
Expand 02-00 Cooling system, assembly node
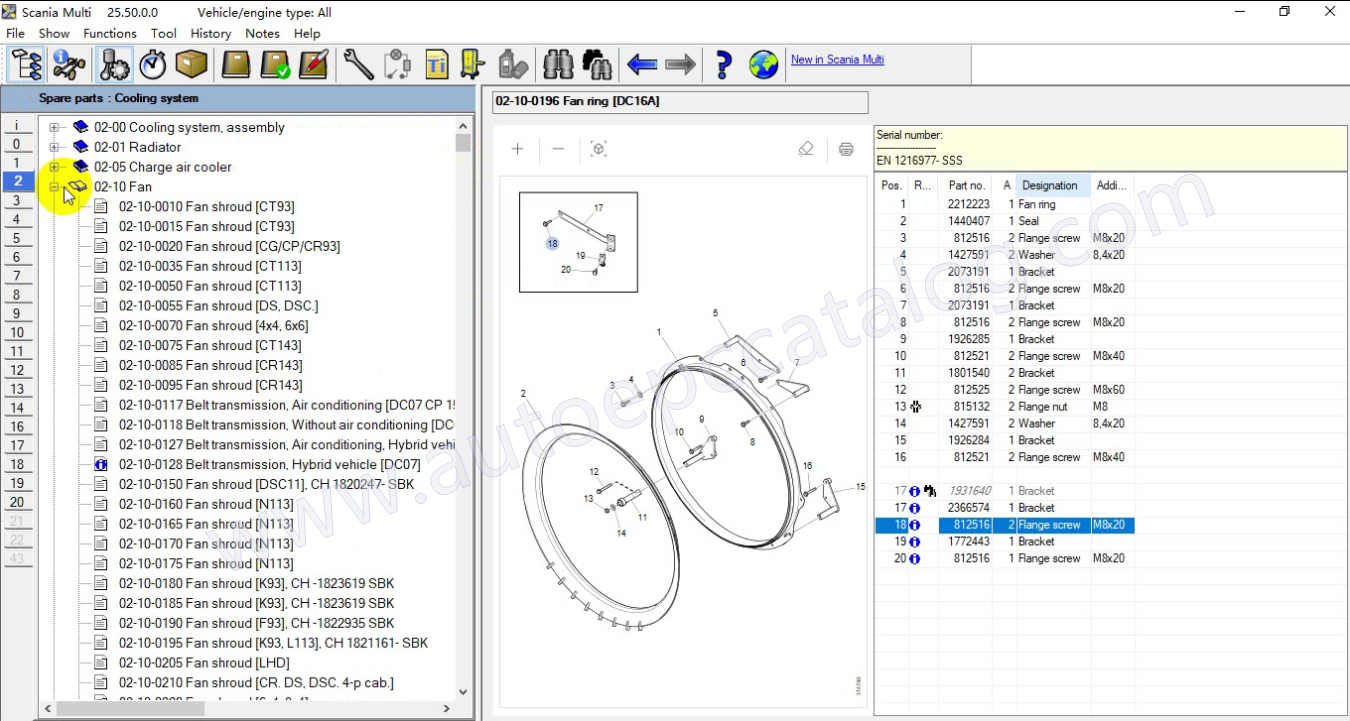(55, 128)
